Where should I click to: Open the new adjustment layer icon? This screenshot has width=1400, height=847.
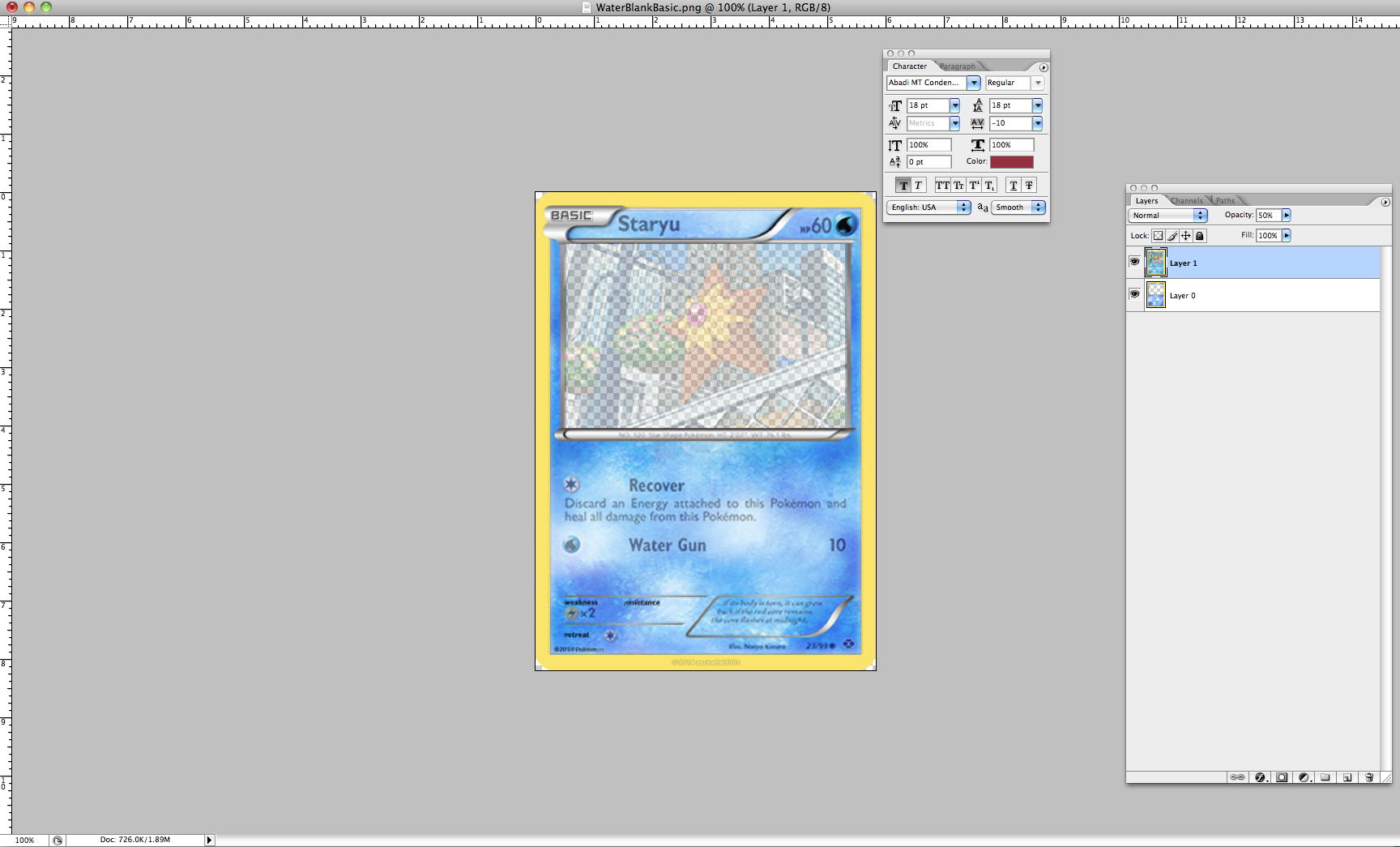point(1304,776)
